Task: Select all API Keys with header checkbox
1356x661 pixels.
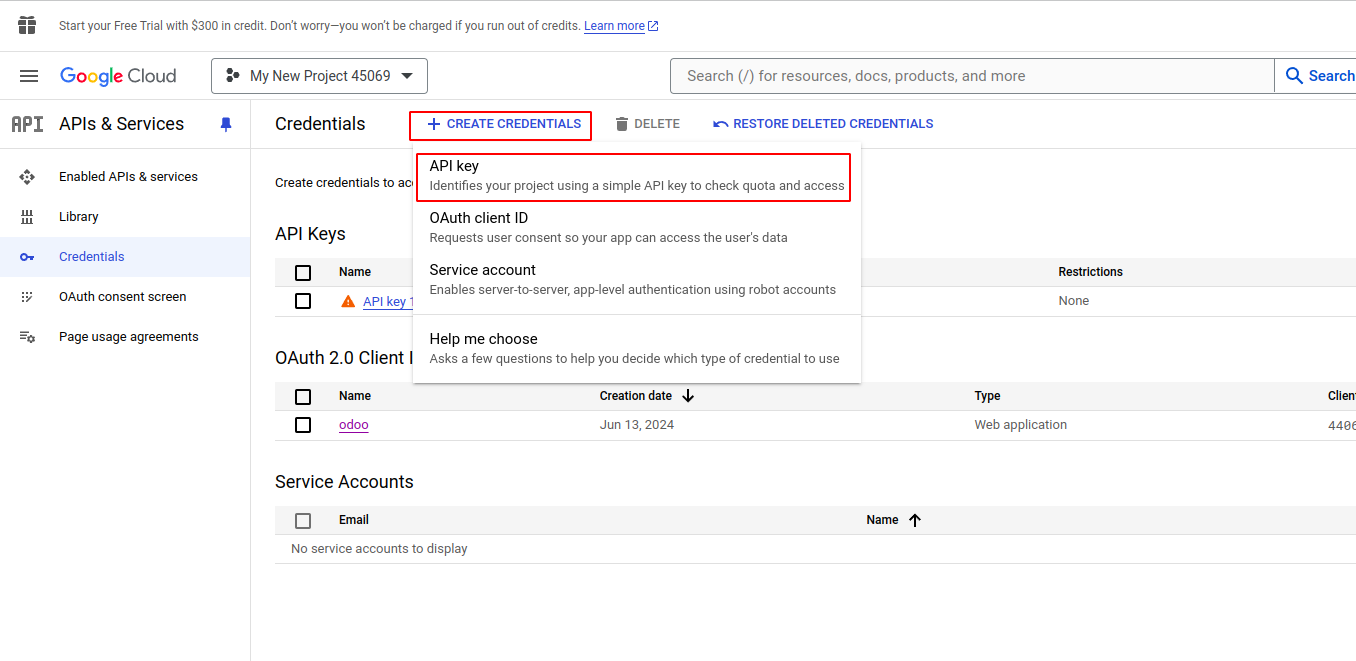Action: (303, 272)
